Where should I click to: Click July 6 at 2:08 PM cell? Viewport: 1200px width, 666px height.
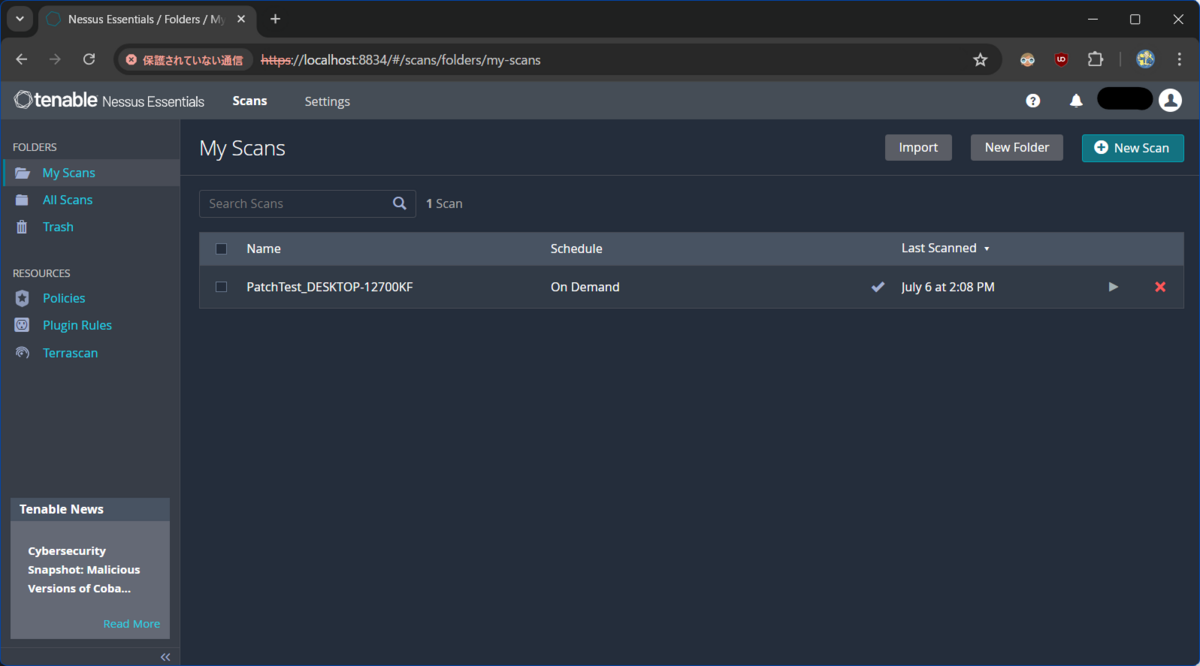pos(948,287)
